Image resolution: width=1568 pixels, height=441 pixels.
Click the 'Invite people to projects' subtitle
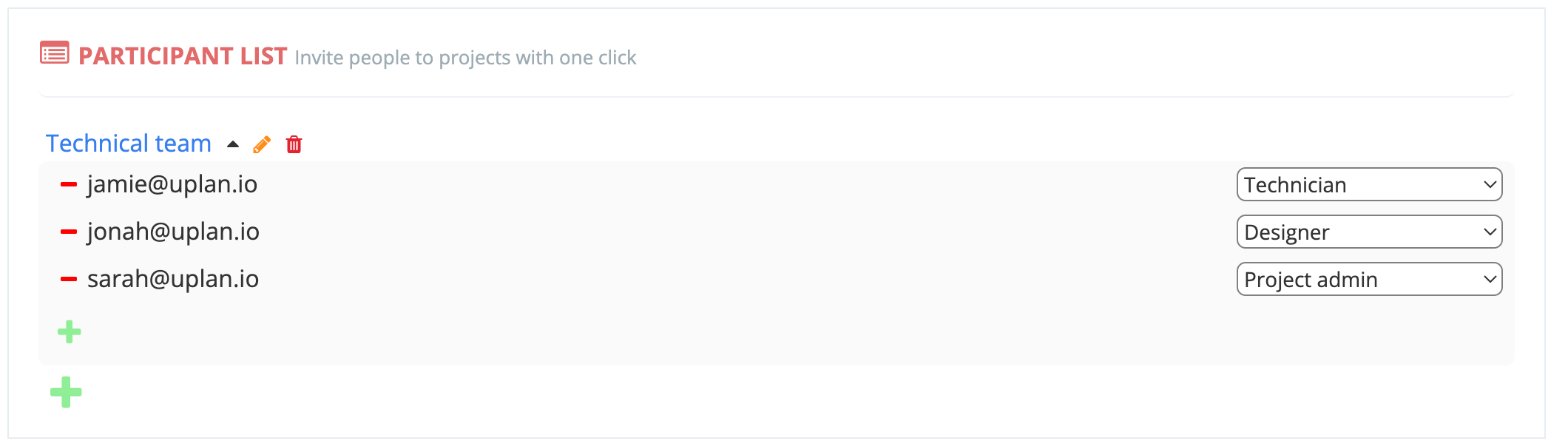click(x=465, y=58)
